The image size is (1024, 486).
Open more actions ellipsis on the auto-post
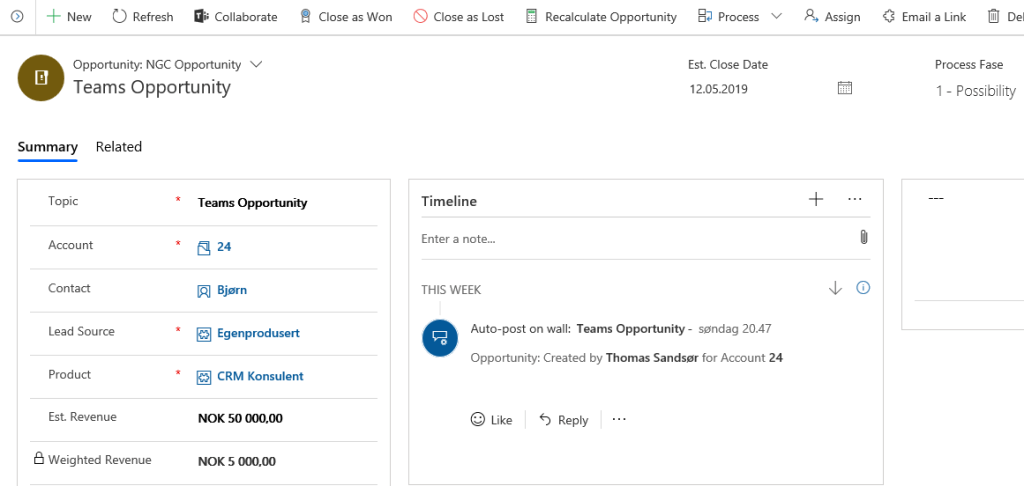pyautogui.click(x=619, y=419)
